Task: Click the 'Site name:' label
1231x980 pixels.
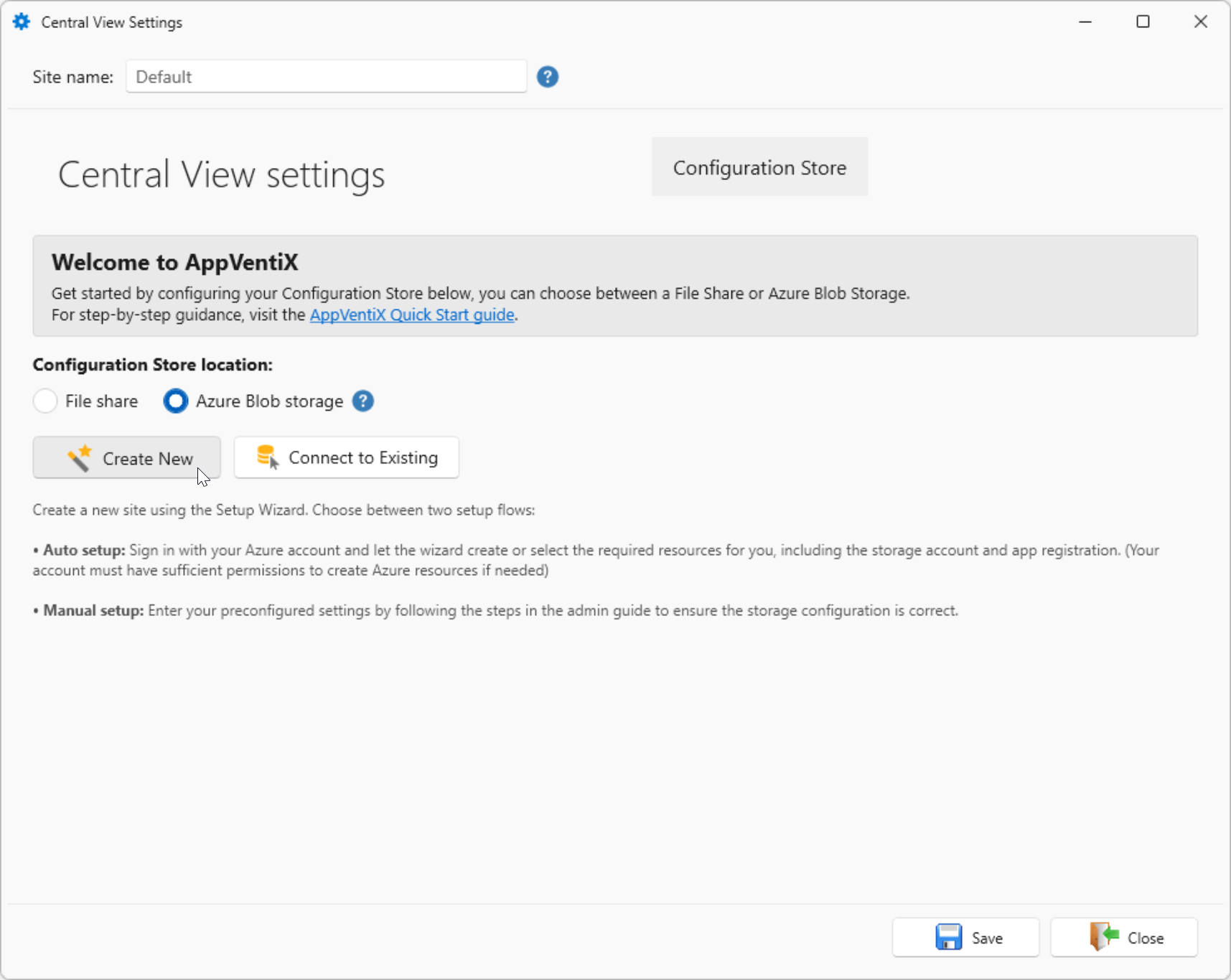Action: pos(72,77)
